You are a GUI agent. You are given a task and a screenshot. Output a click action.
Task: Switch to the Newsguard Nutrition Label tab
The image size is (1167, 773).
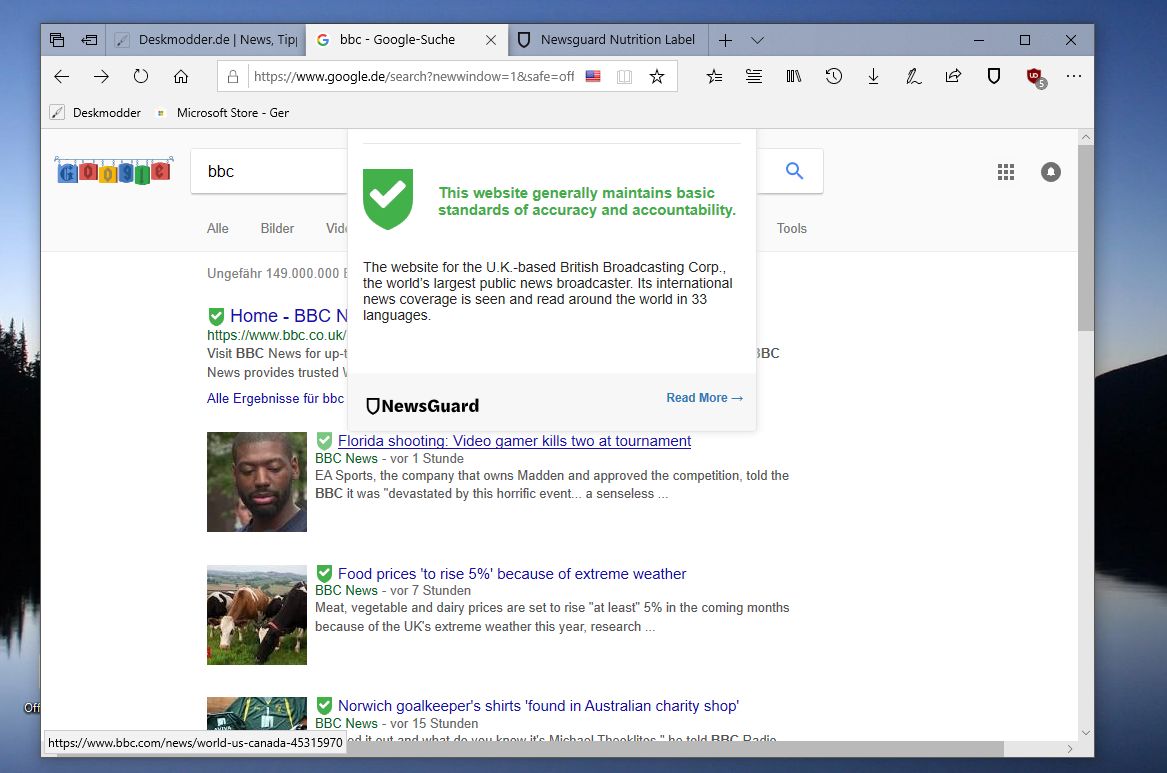(x=608, y=40)
